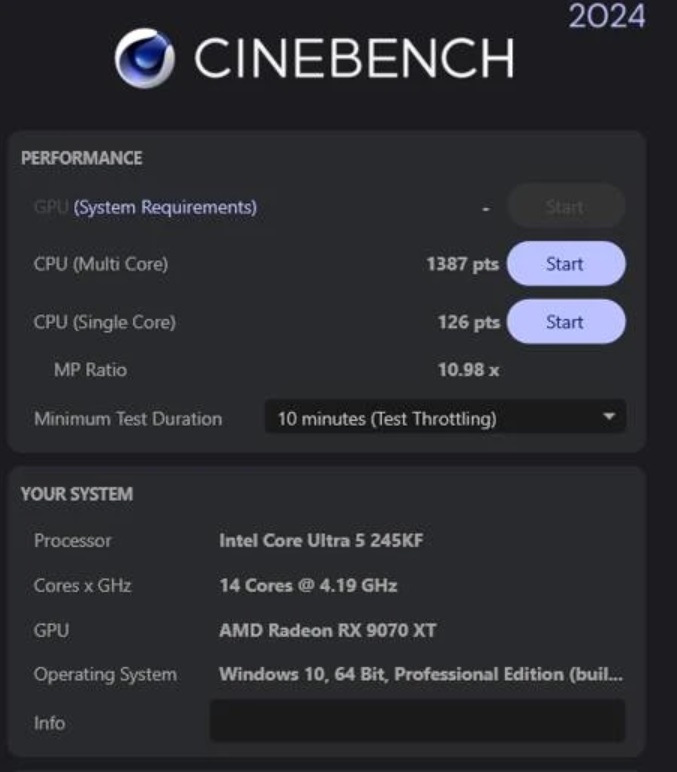Image resolution: width=677 pixels, height=772 pixels.
Task: Click the disabled GPU Start button
Action: tap(565, 207)
